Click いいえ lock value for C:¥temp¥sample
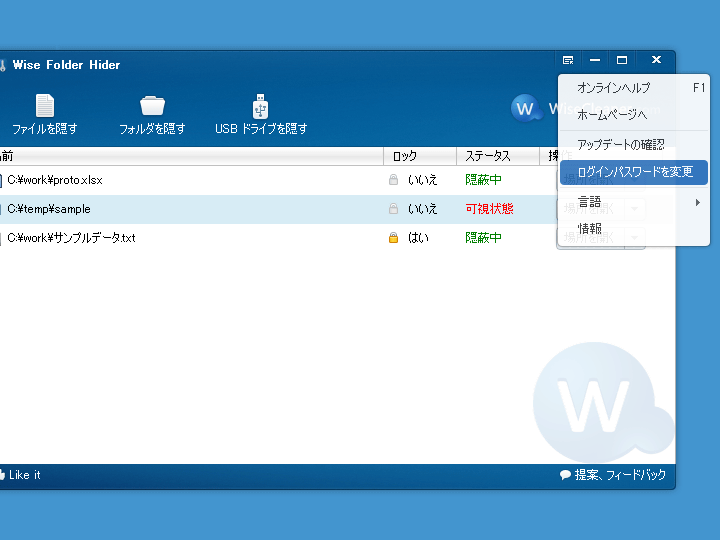 pos(422,209)
